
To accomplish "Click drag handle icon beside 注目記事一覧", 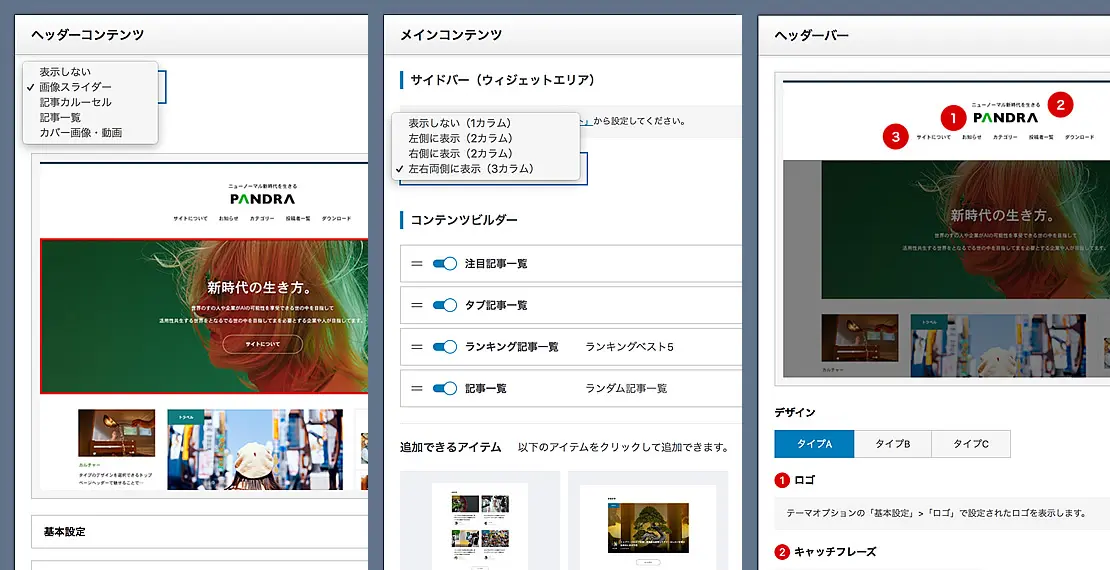I will [417, 264].
